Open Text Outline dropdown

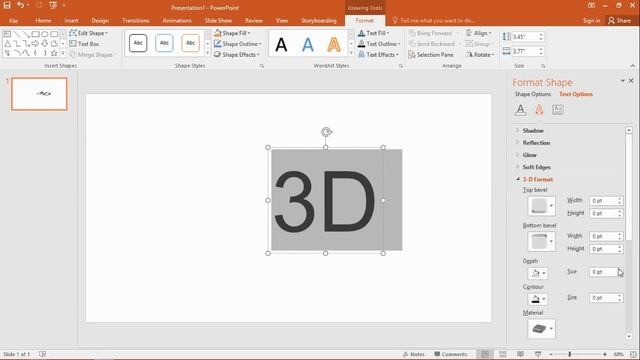coord(379,44)
